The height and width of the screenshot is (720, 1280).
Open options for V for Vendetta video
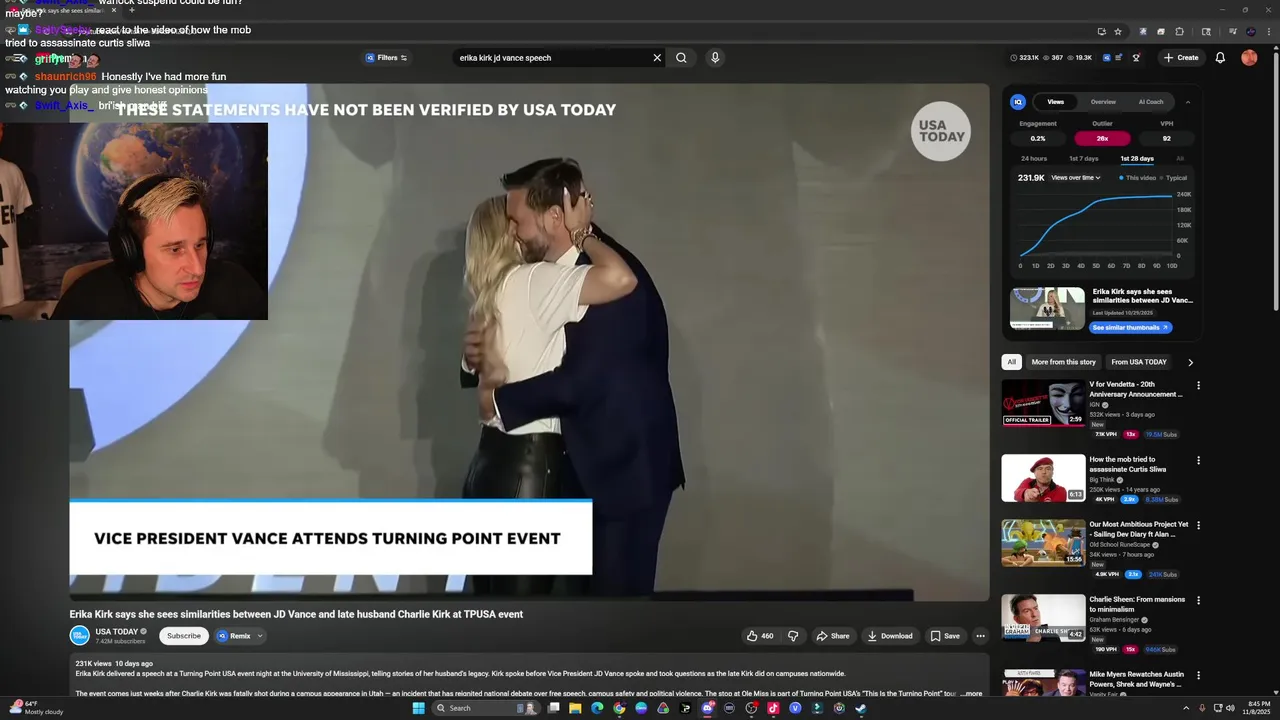point(1198,385)
